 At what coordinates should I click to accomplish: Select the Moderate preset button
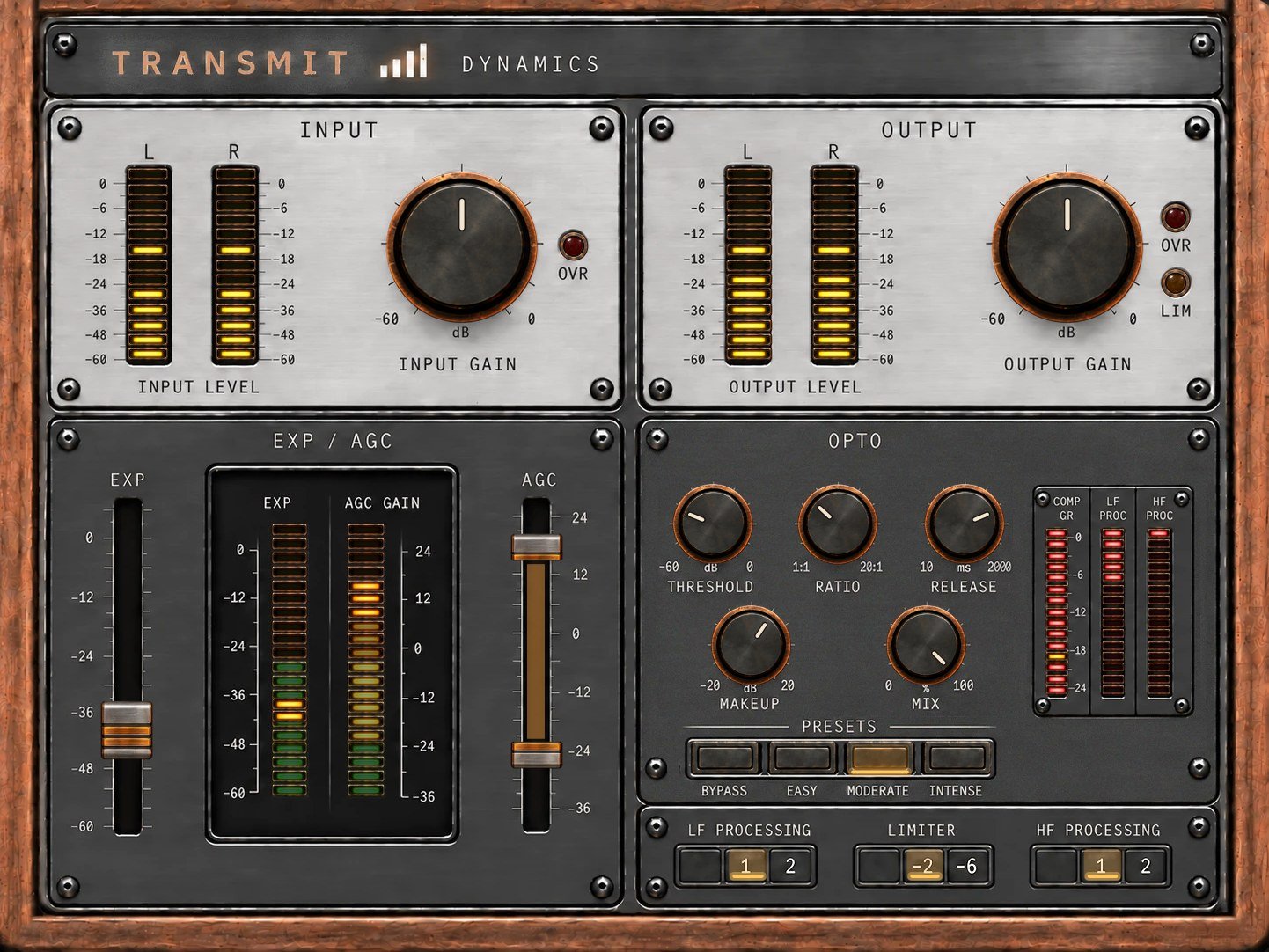[879, 758]
